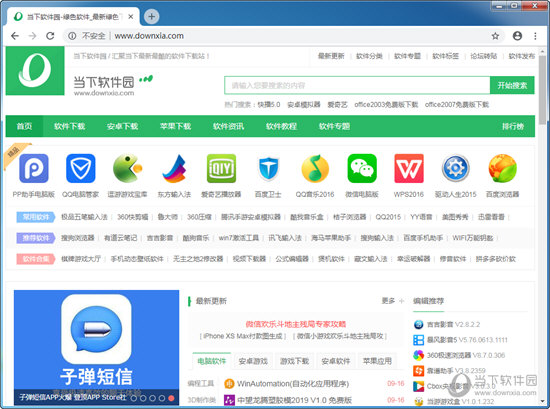Click hot search office2003免费版下载
The height and width of the screenshot is (409, 550).
[x=386, y=105]
